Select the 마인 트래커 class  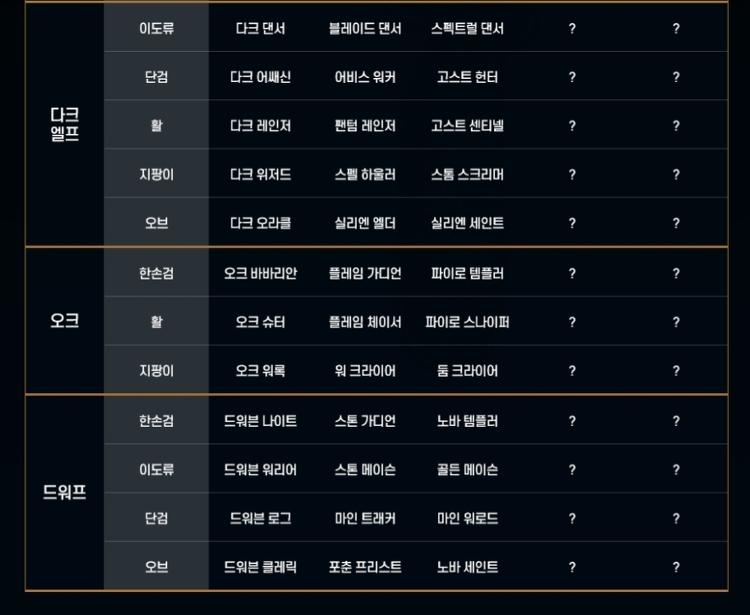(x=365, y=518)
